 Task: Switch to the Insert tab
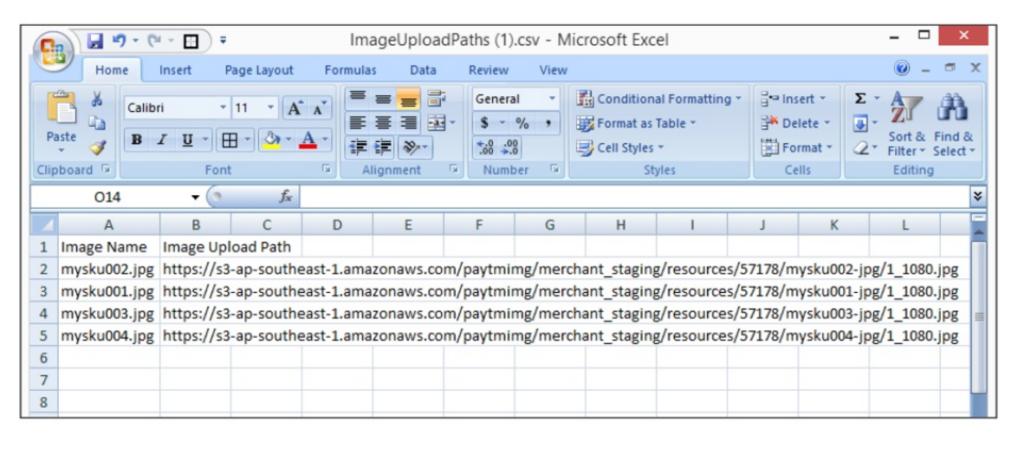176,70
